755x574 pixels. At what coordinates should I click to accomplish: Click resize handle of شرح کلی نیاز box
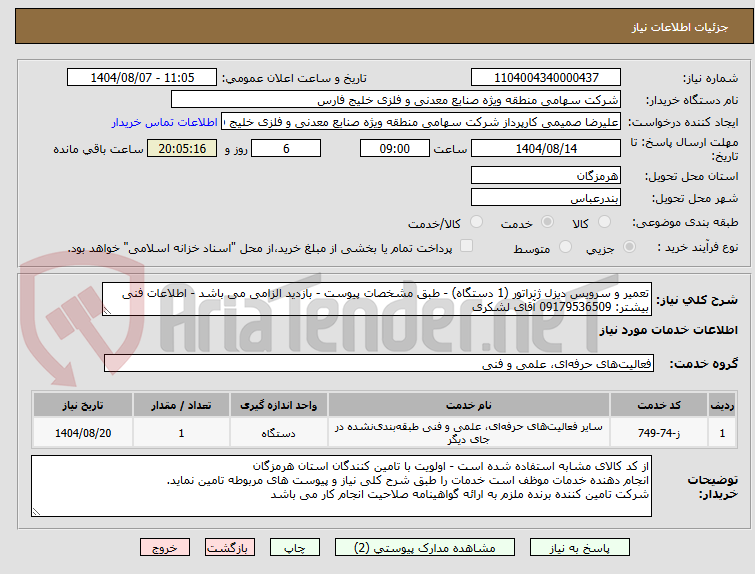tap(107, 311)
